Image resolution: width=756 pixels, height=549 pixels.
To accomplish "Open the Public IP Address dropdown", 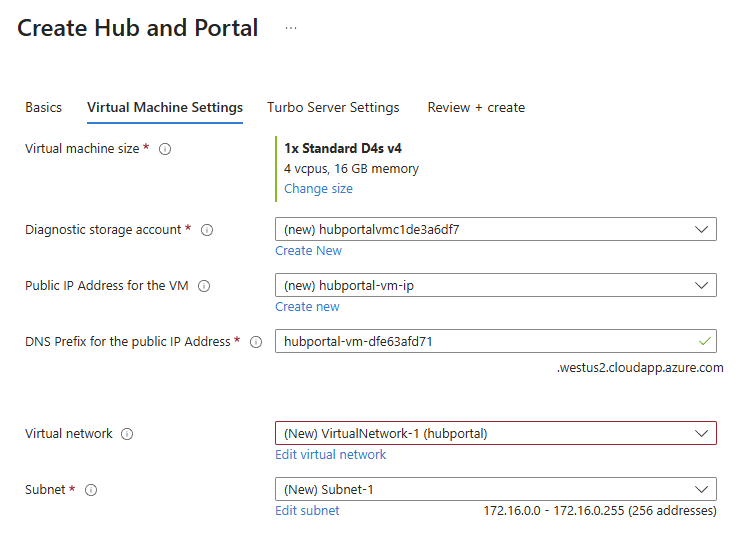I will [x=495, y=285].
